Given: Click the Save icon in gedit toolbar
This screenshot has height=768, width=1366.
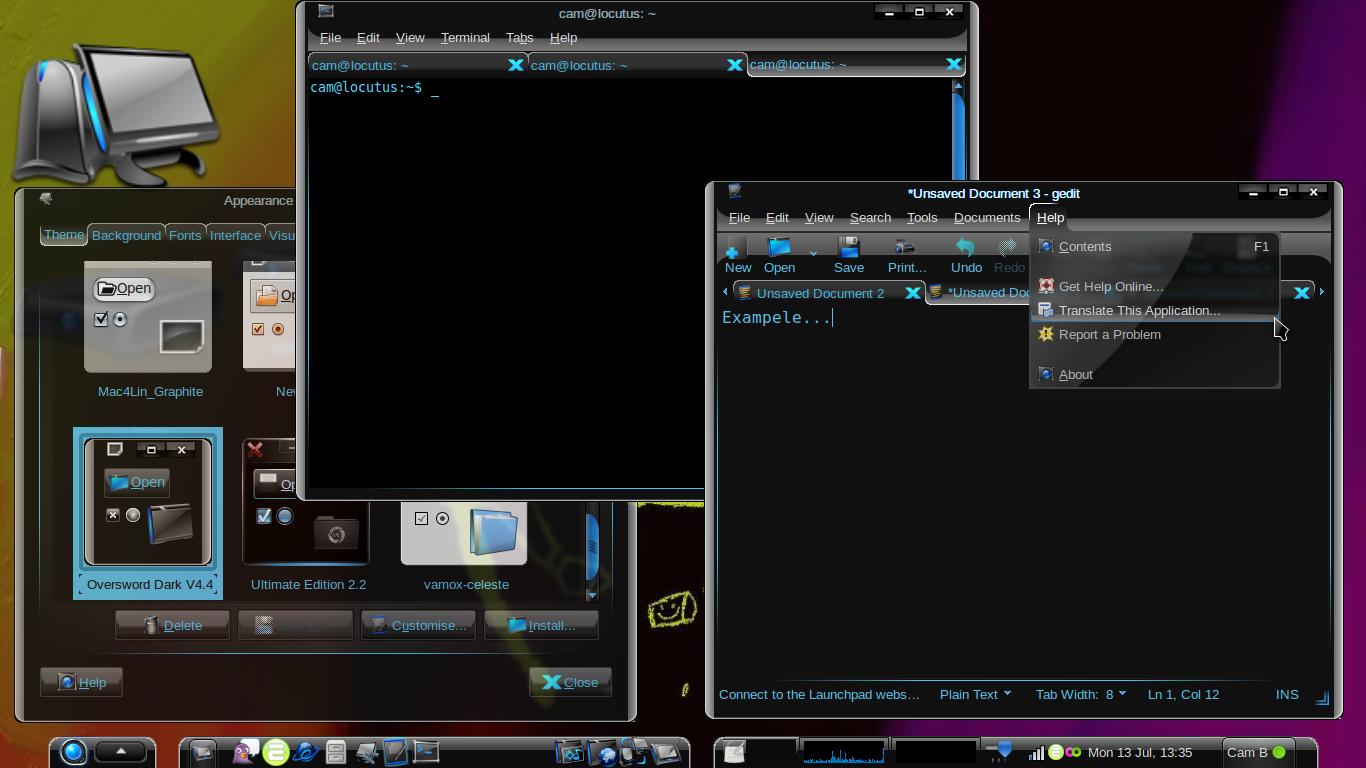Looking at the screenshot, I should [x=849, y=247].
